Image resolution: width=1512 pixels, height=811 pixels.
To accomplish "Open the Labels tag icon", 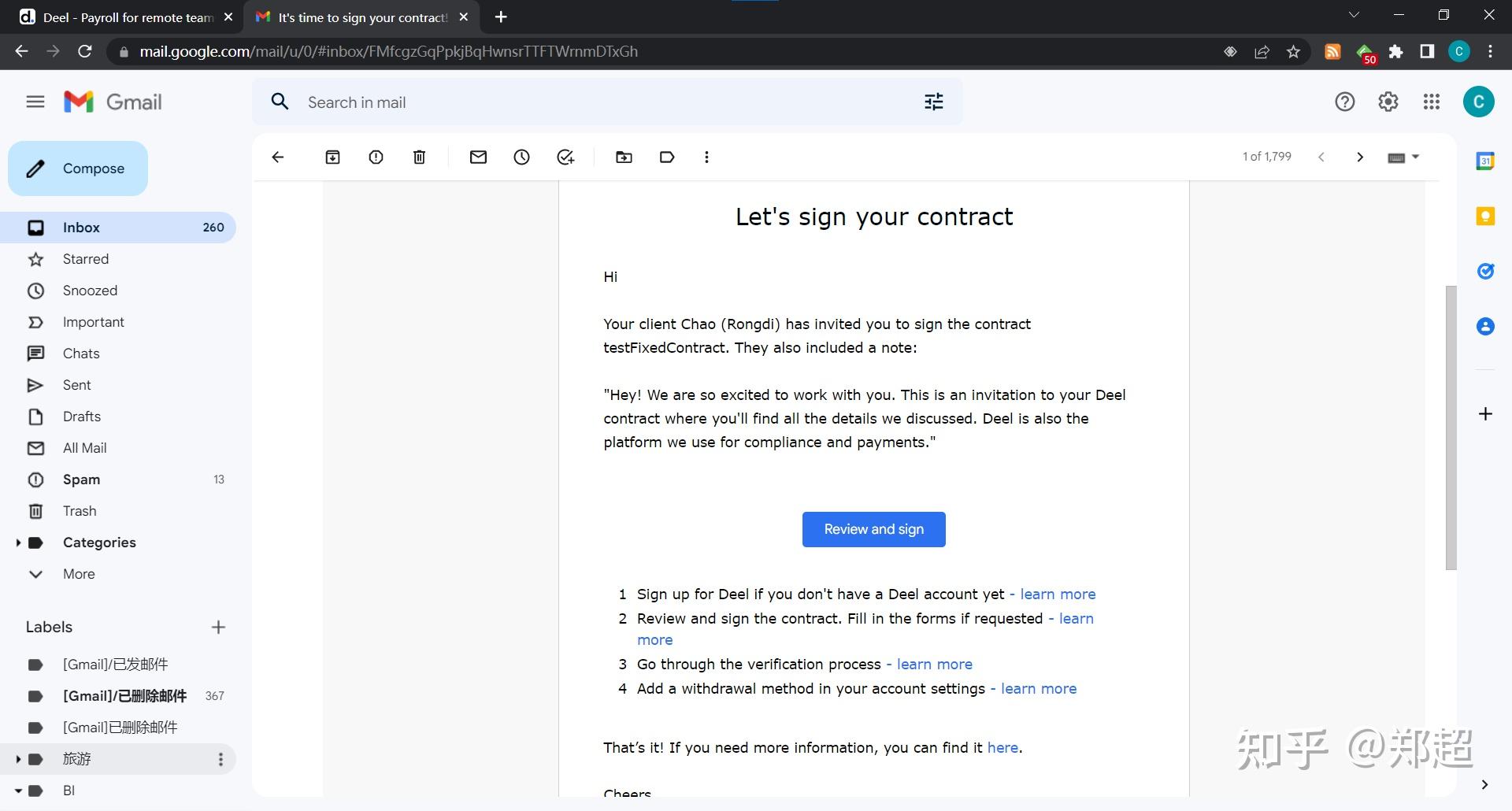I will (x=667, y=157).
